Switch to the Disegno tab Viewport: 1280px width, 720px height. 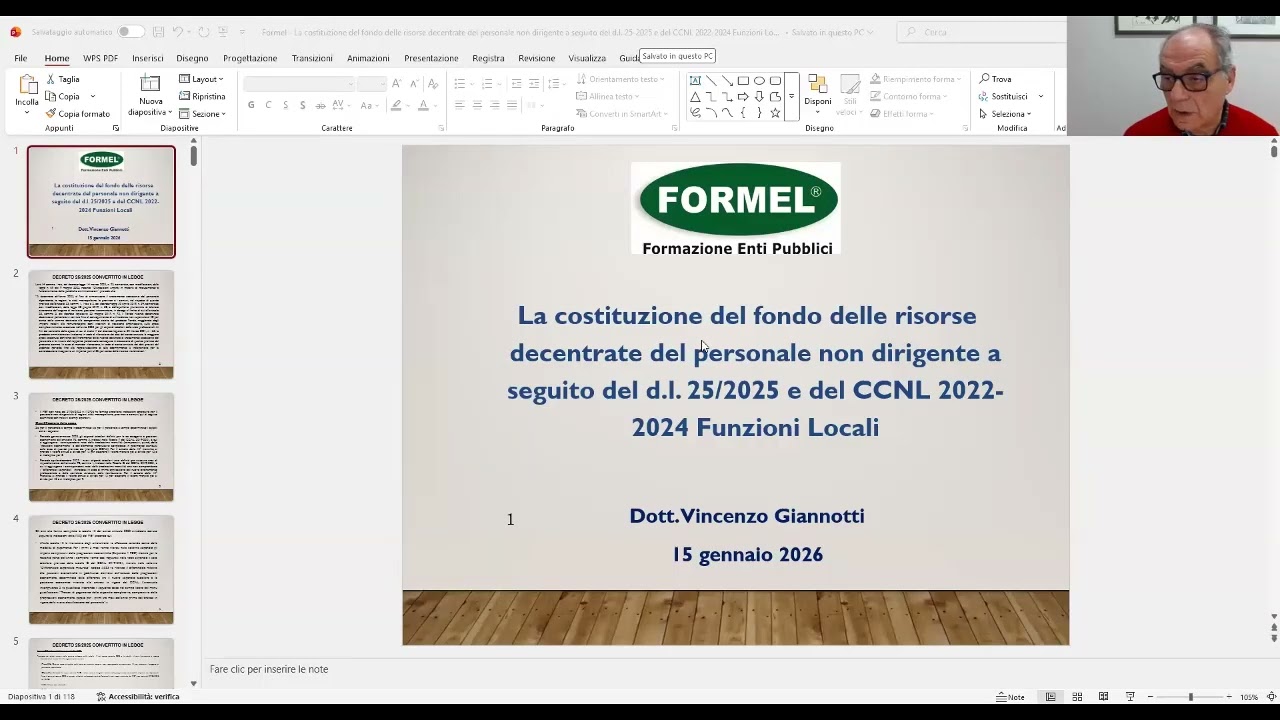[x=192, y=58]
